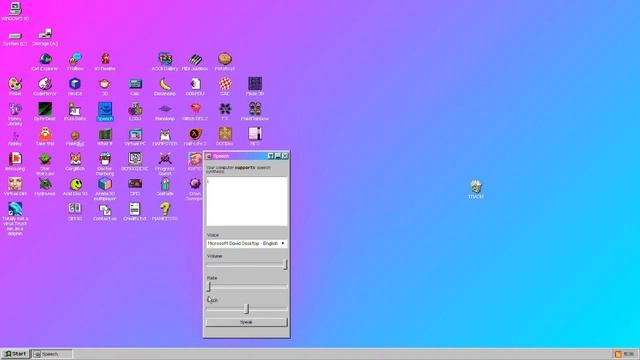
Task: Open the Contact us icon
Action: point(105,211)
